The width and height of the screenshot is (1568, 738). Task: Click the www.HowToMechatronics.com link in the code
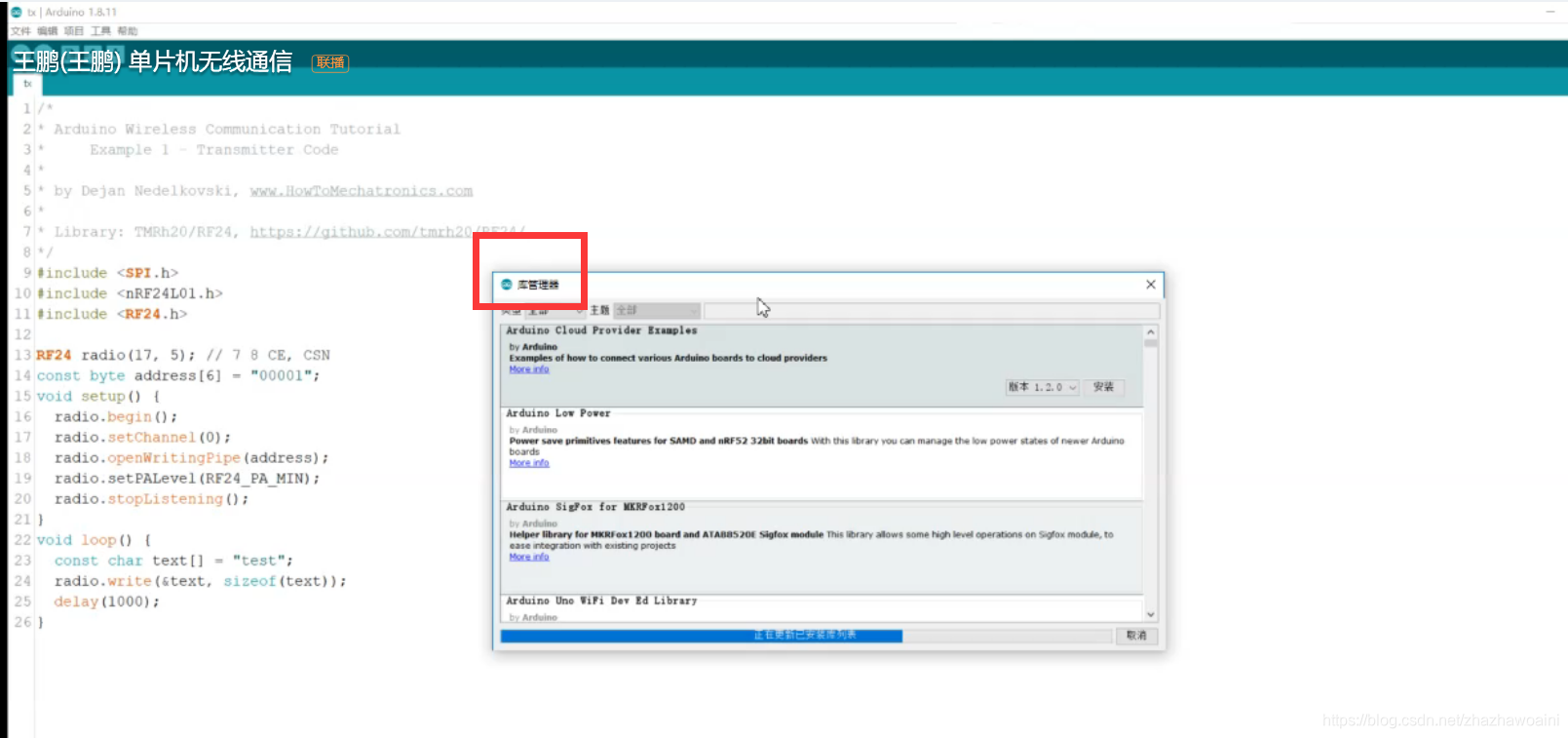click(362, 191)
